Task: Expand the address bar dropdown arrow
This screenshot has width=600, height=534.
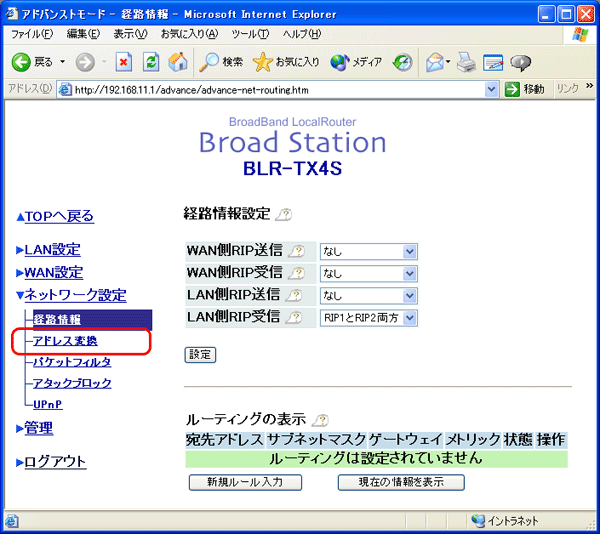Action: coord(491,90)
